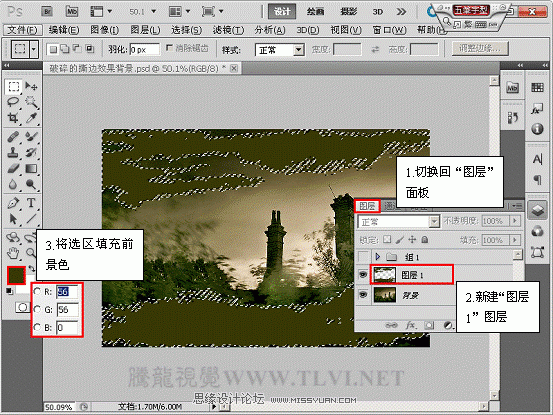Viewport: 553px width, 415px height.
Task: Click the Add layer style fx icon
Action: pos(411,325)
